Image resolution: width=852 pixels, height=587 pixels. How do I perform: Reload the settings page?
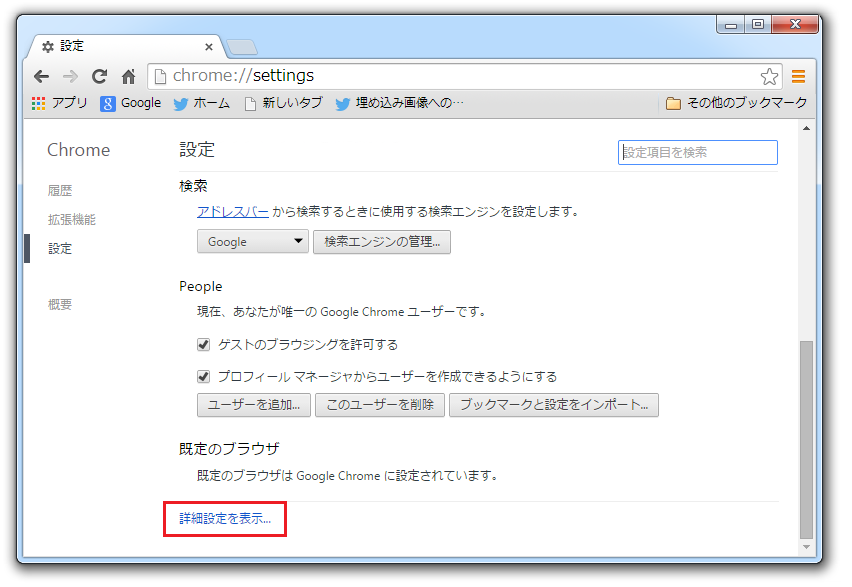pos(99,76)
